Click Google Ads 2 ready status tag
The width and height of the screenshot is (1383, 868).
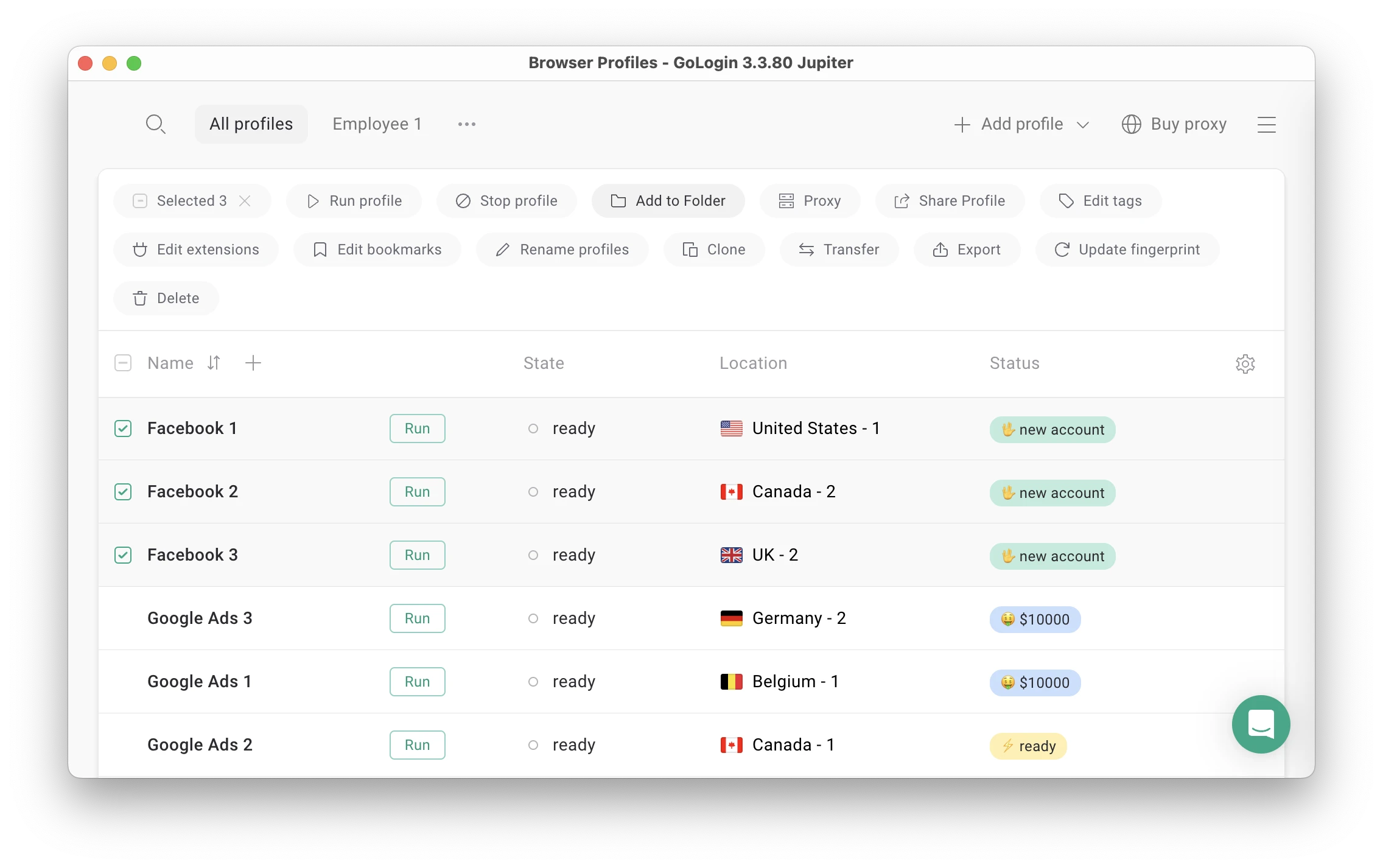(x=1029, y=746)
